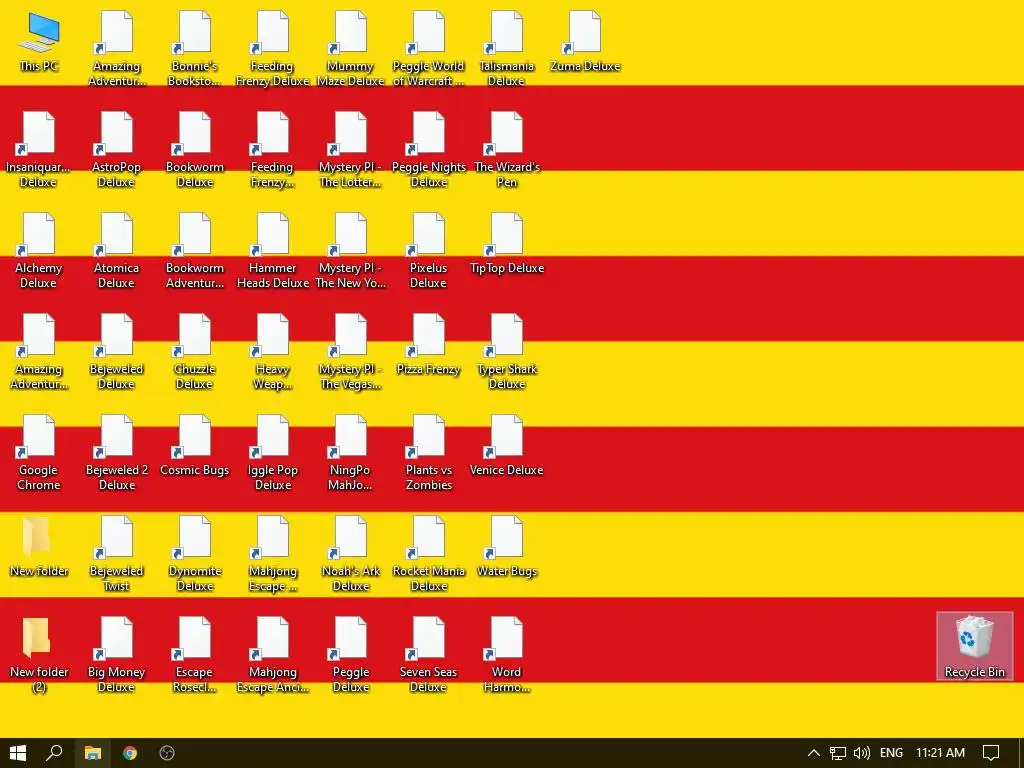Select the Talismania Deluxe shortcut

pyautogui.click(x=506, y=48)
